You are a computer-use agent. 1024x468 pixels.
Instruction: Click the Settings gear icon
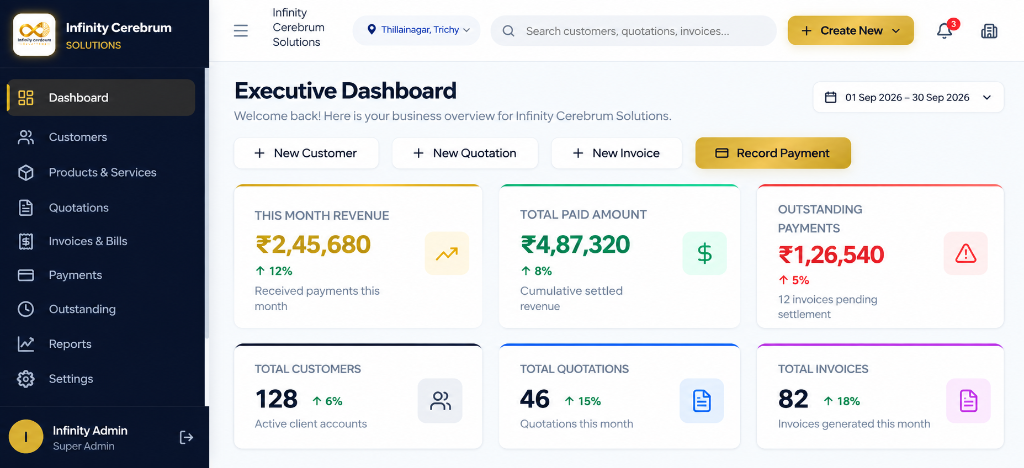pos(25,379)
